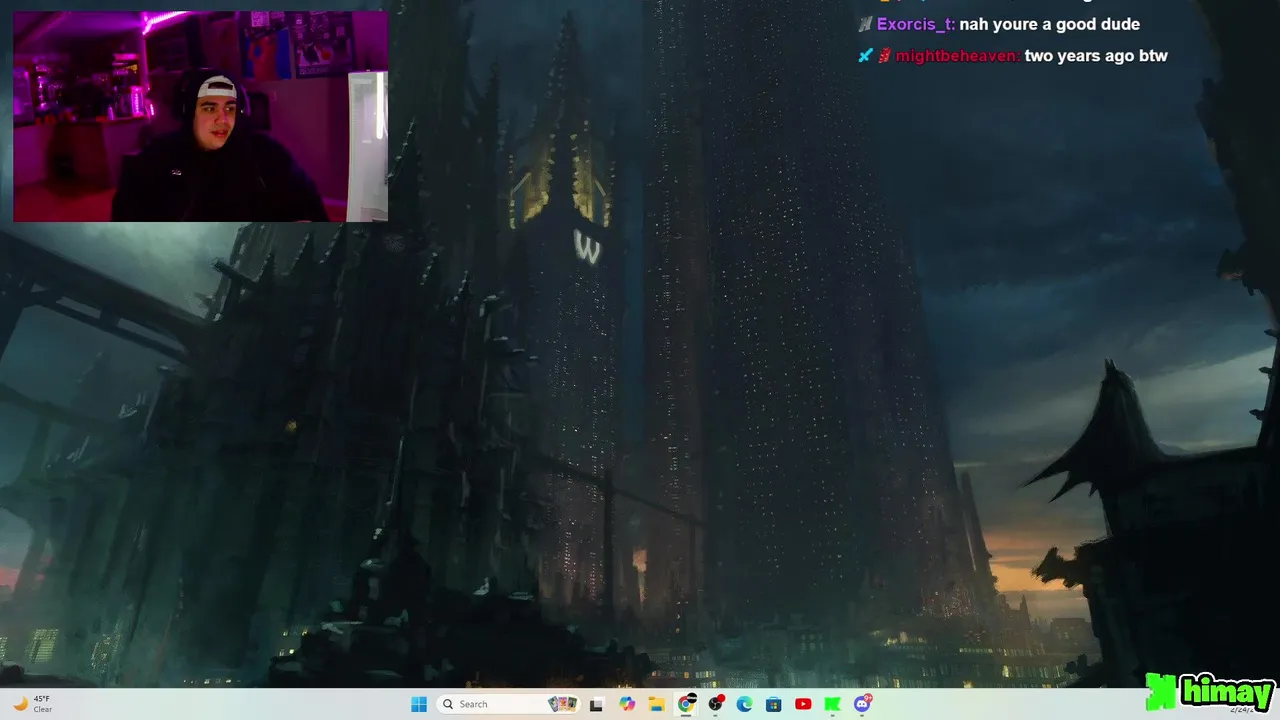
Task: Click the chat message "nah youre a good dude"
Action: [1049, 24]
